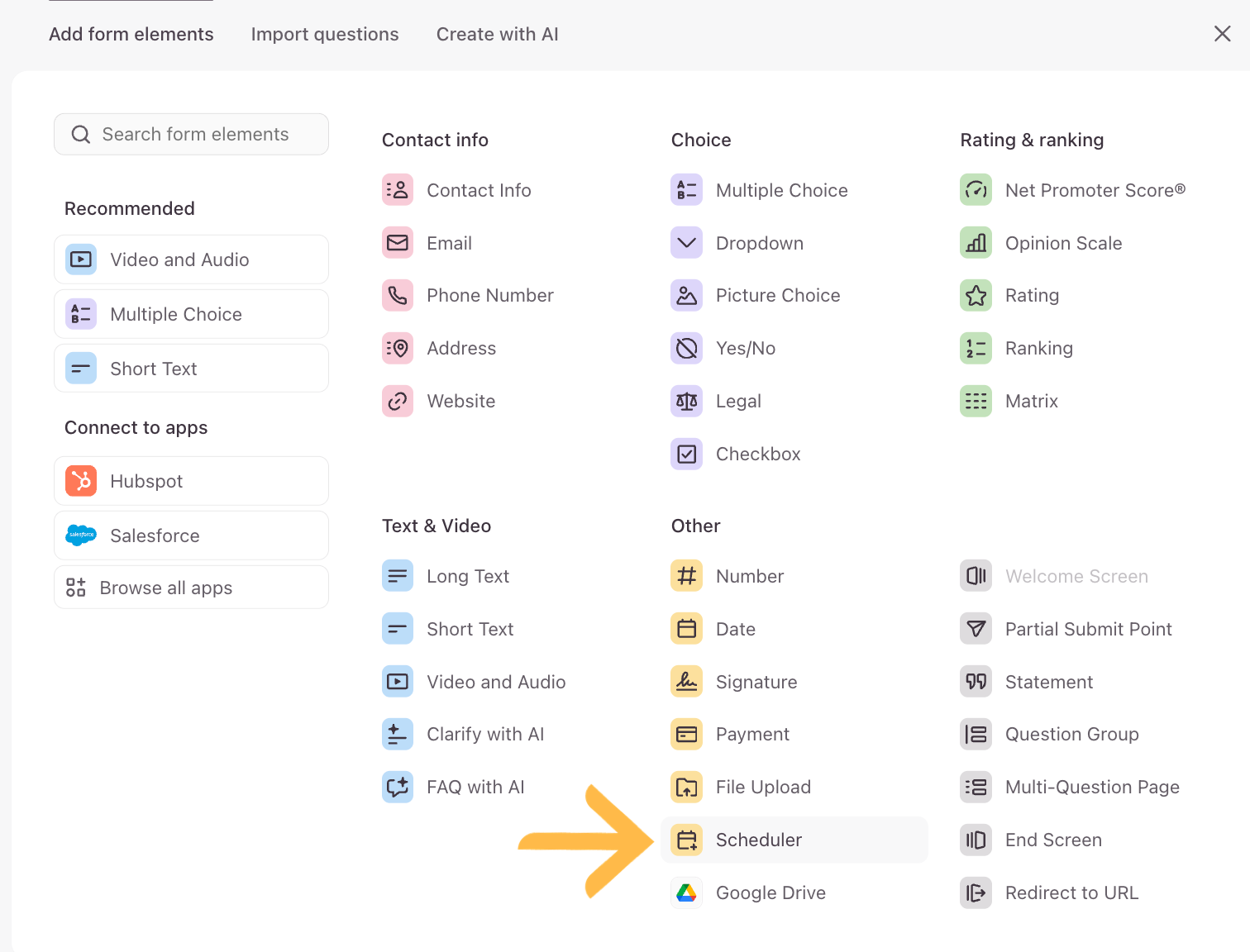This screenshot has height=952, width=1250.
Task: Select the Google Drive icon
Action: (686, 893)
